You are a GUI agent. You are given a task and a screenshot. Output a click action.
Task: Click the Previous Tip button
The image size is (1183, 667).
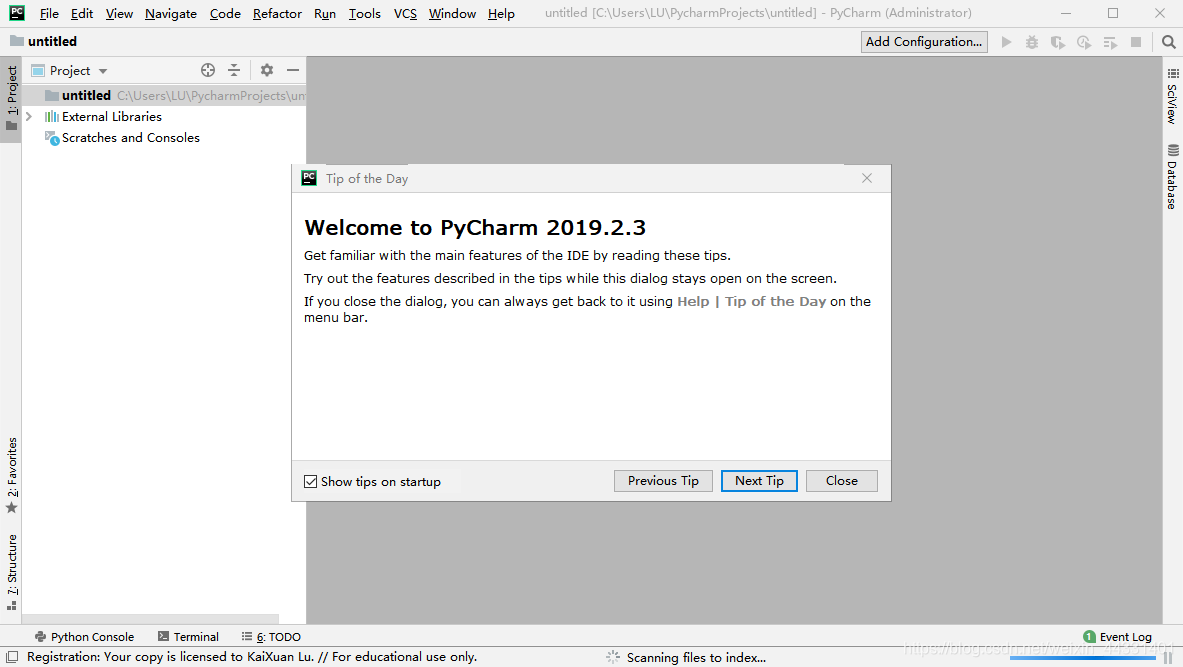(663, 481)
